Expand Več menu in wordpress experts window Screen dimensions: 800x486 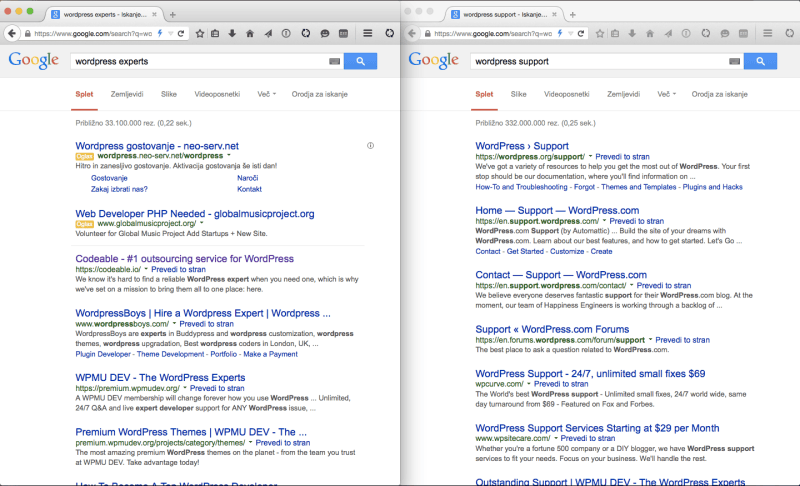(266, 94)
